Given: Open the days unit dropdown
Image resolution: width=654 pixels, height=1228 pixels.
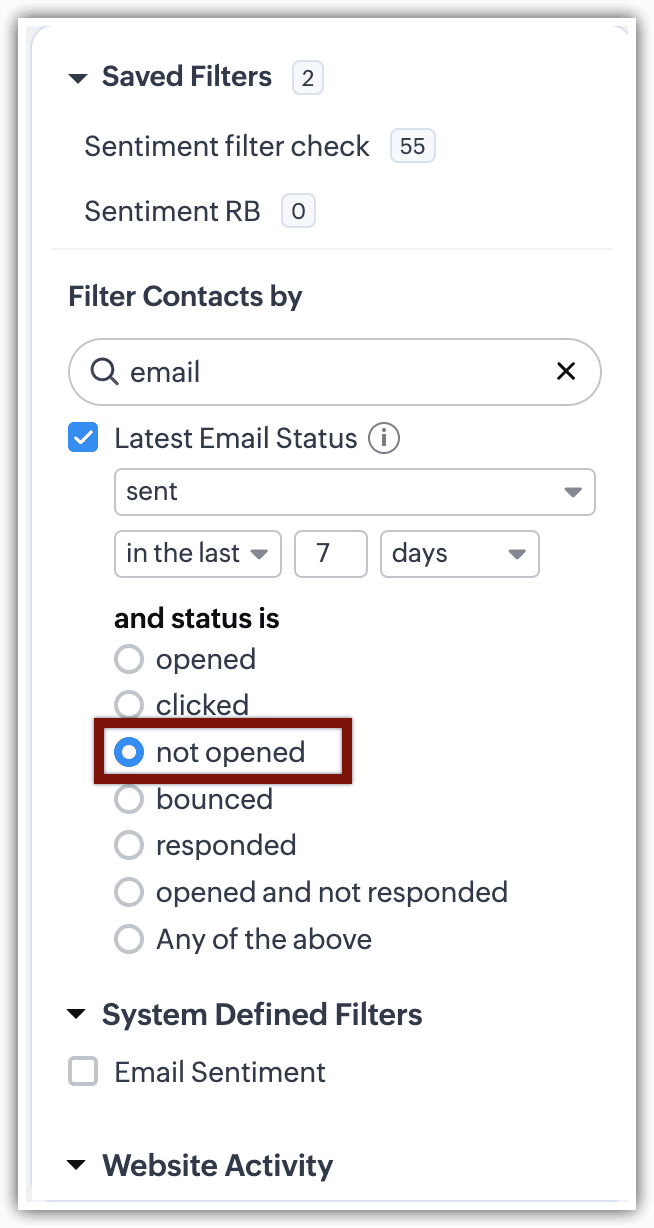Looking at the screenshot, I should (x=459, y=554).
